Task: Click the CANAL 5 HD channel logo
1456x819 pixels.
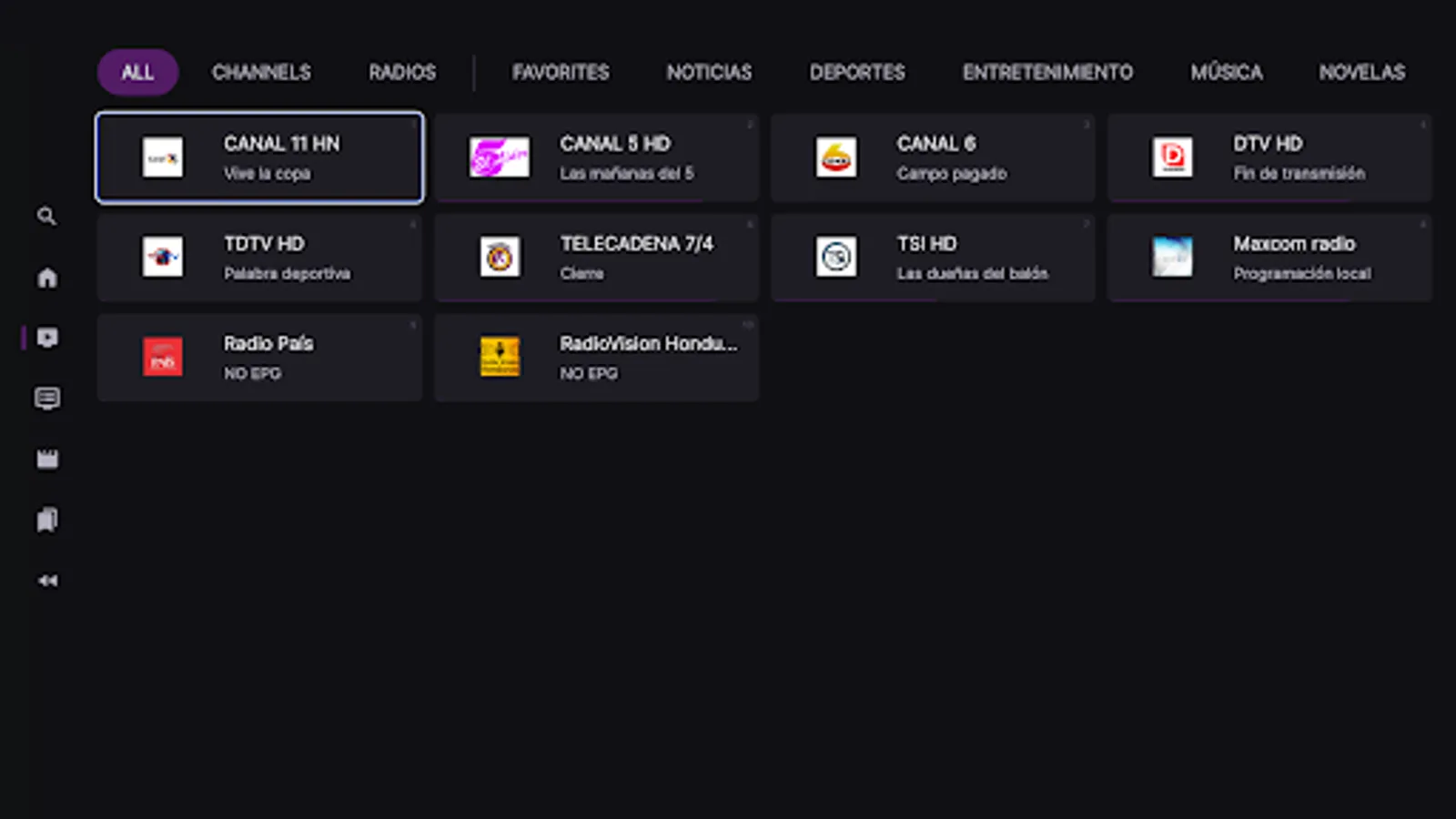Action: pyautogui.click(x=500, y=157)
